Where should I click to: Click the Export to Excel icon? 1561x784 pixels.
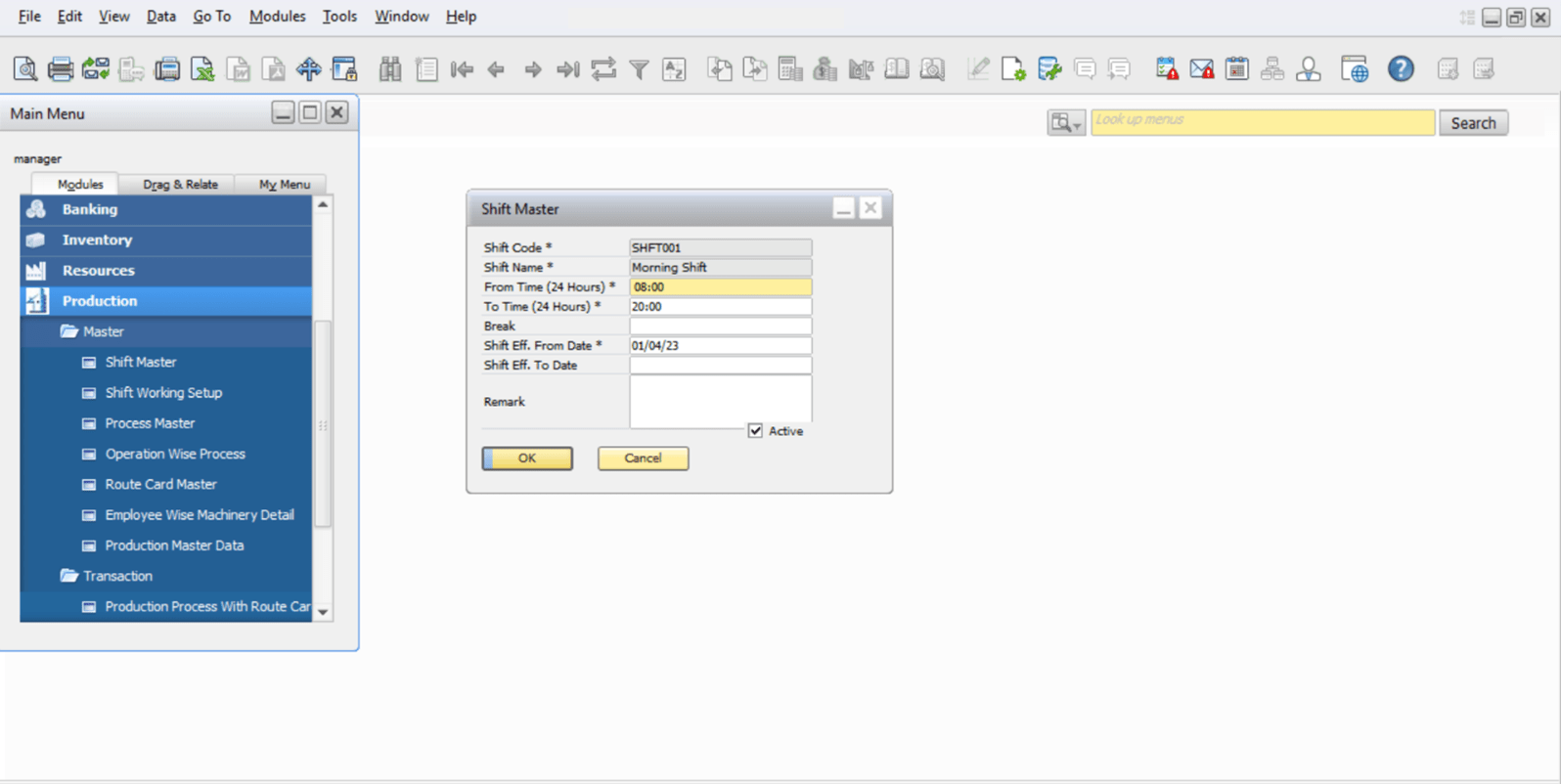(202, 69)
